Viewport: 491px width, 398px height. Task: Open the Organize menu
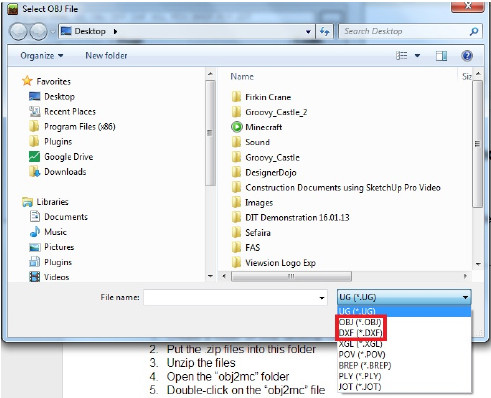coord(42,56)
